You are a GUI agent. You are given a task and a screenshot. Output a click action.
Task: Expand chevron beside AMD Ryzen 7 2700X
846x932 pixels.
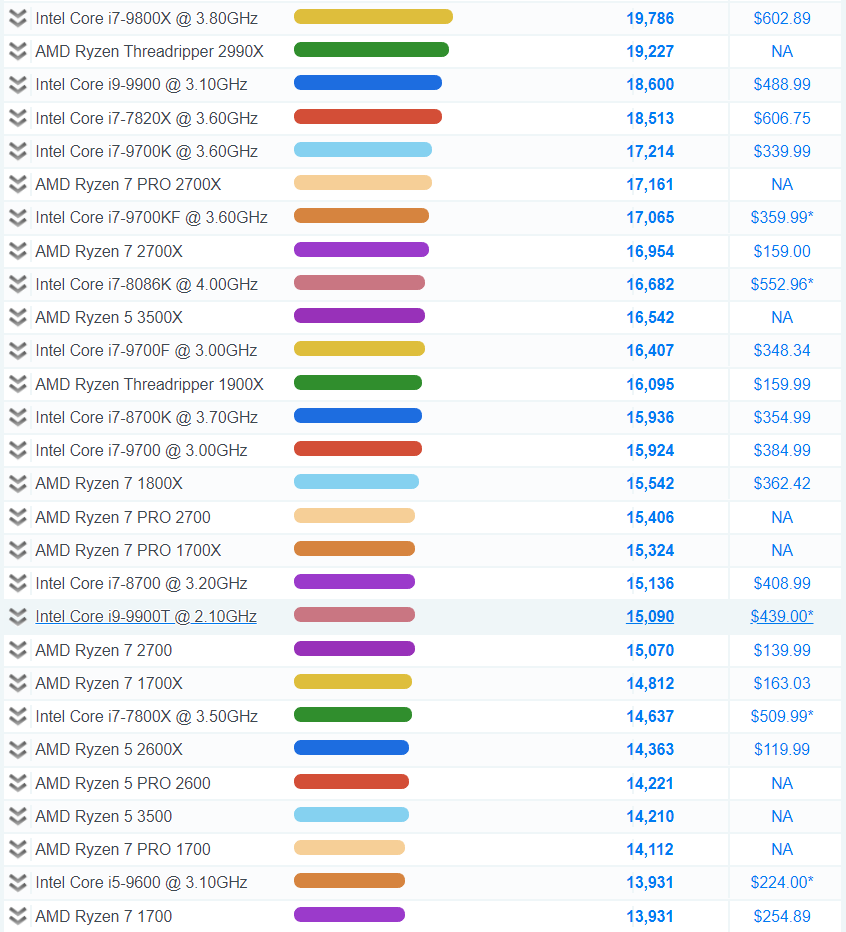tap(18, 251)
